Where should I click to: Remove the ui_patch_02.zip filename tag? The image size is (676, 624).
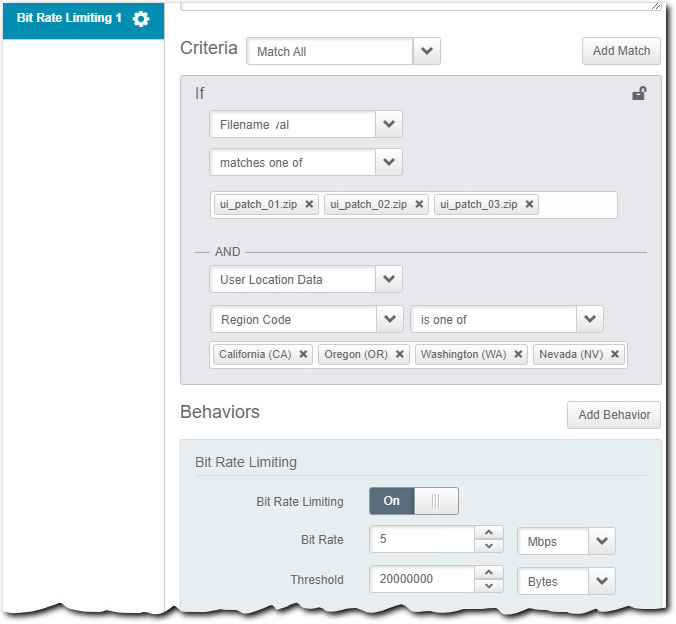[x=420, y=204]
